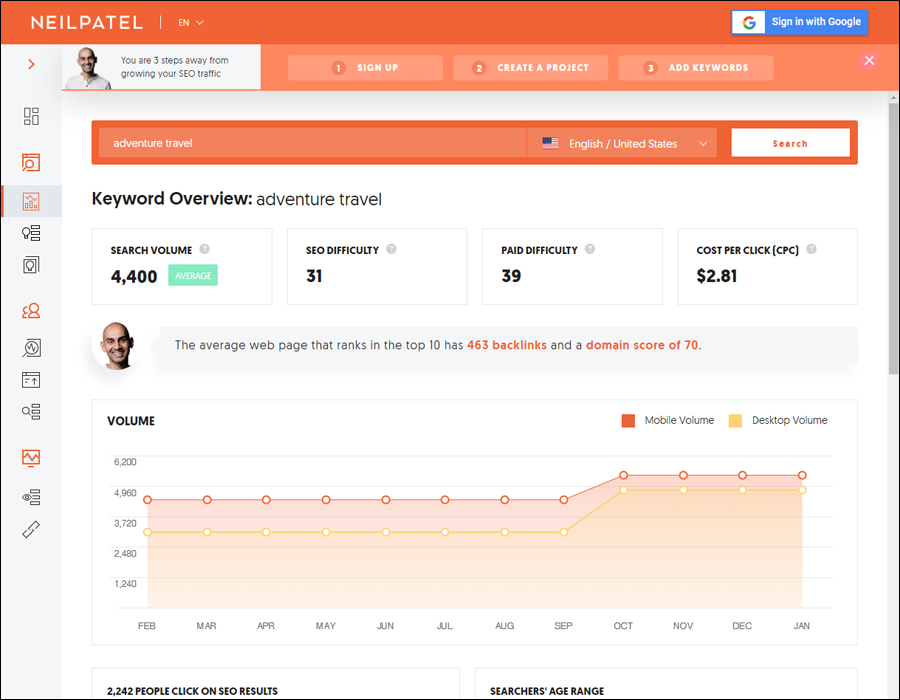Open the EN language dropdown

tap(191, 23)
